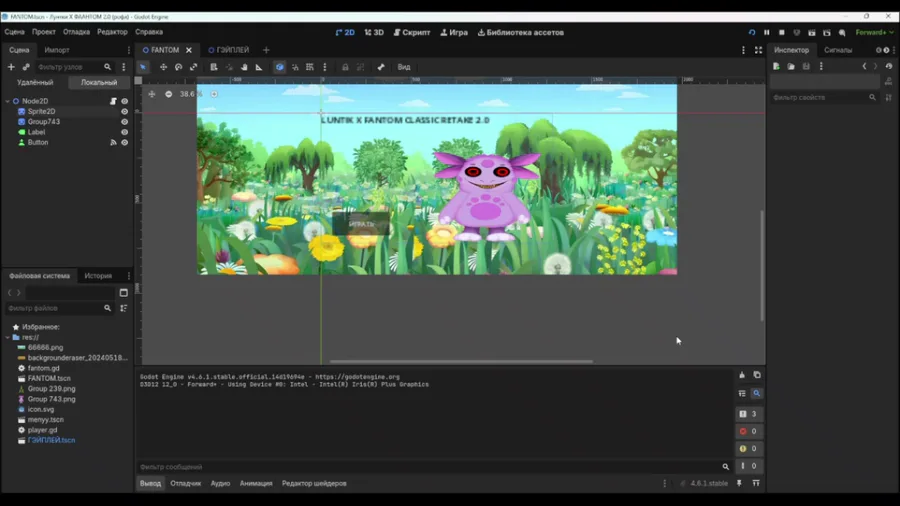Switch to Скрипт workspace
The height and width of the screenshot is (506, 900).
[412, 33]
